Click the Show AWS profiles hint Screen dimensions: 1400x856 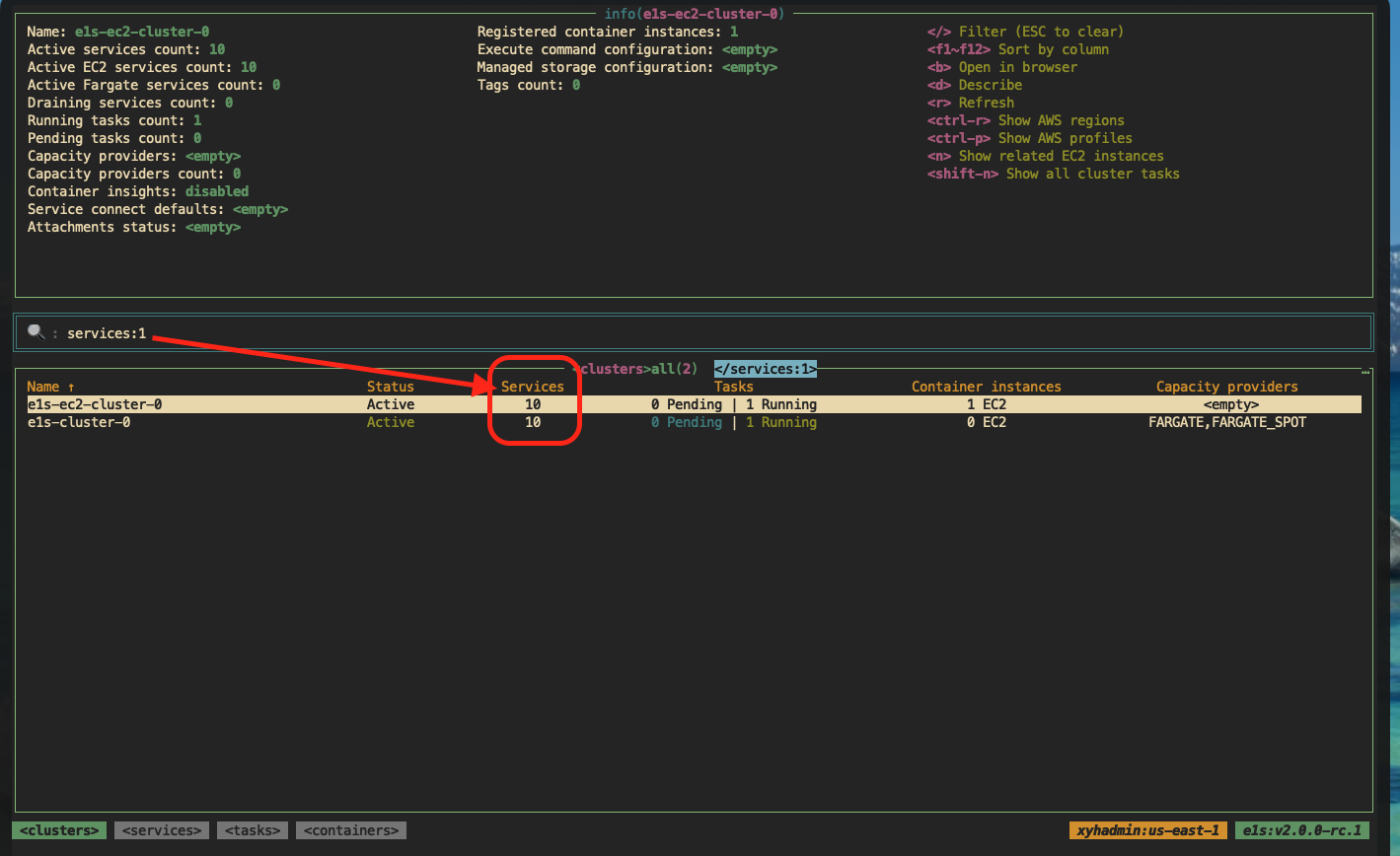tap(1030, 138)
